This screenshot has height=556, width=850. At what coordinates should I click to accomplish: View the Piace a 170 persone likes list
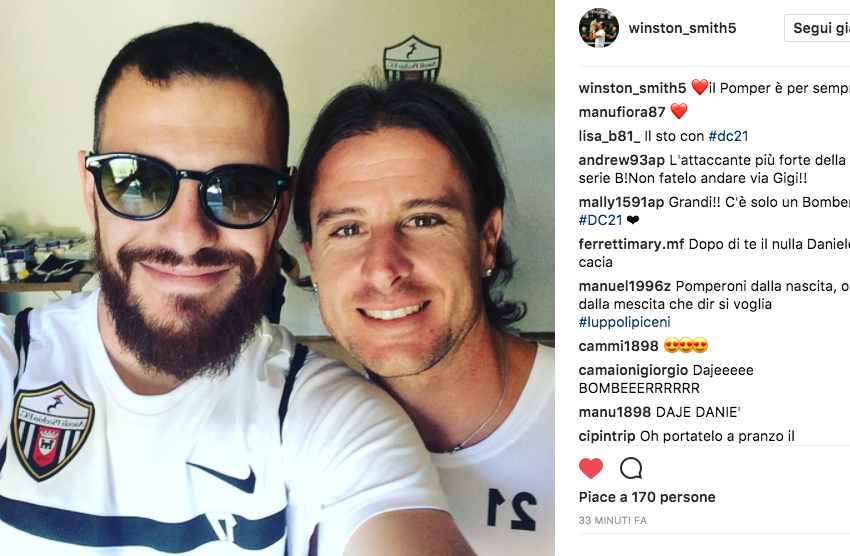[647, 497]
